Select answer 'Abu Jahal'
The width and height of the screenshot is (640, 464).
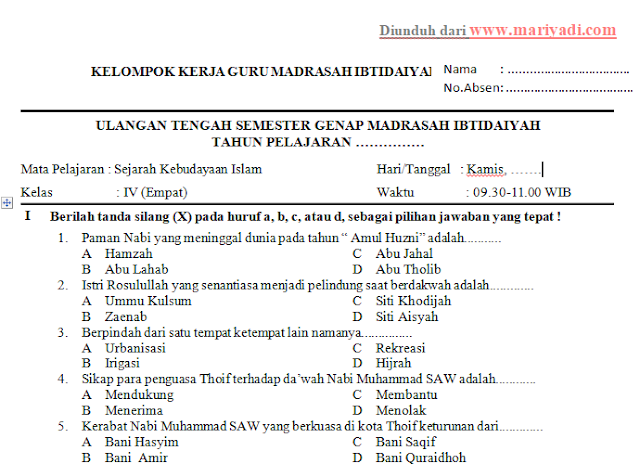click(404, 253)
